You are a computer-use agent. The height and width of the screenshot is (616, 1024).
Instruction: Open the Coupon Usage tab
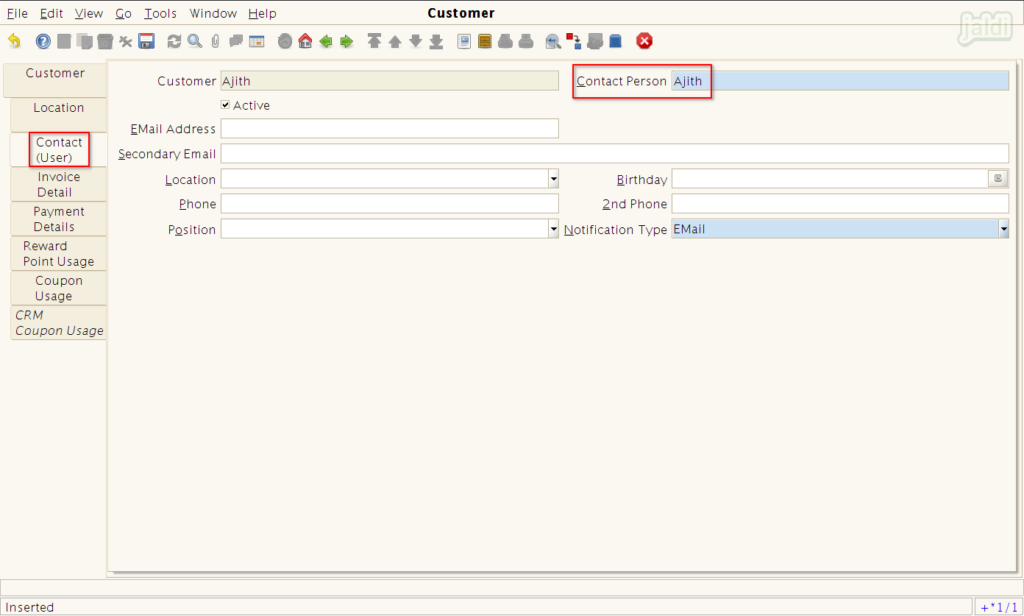tap(59, 288)
